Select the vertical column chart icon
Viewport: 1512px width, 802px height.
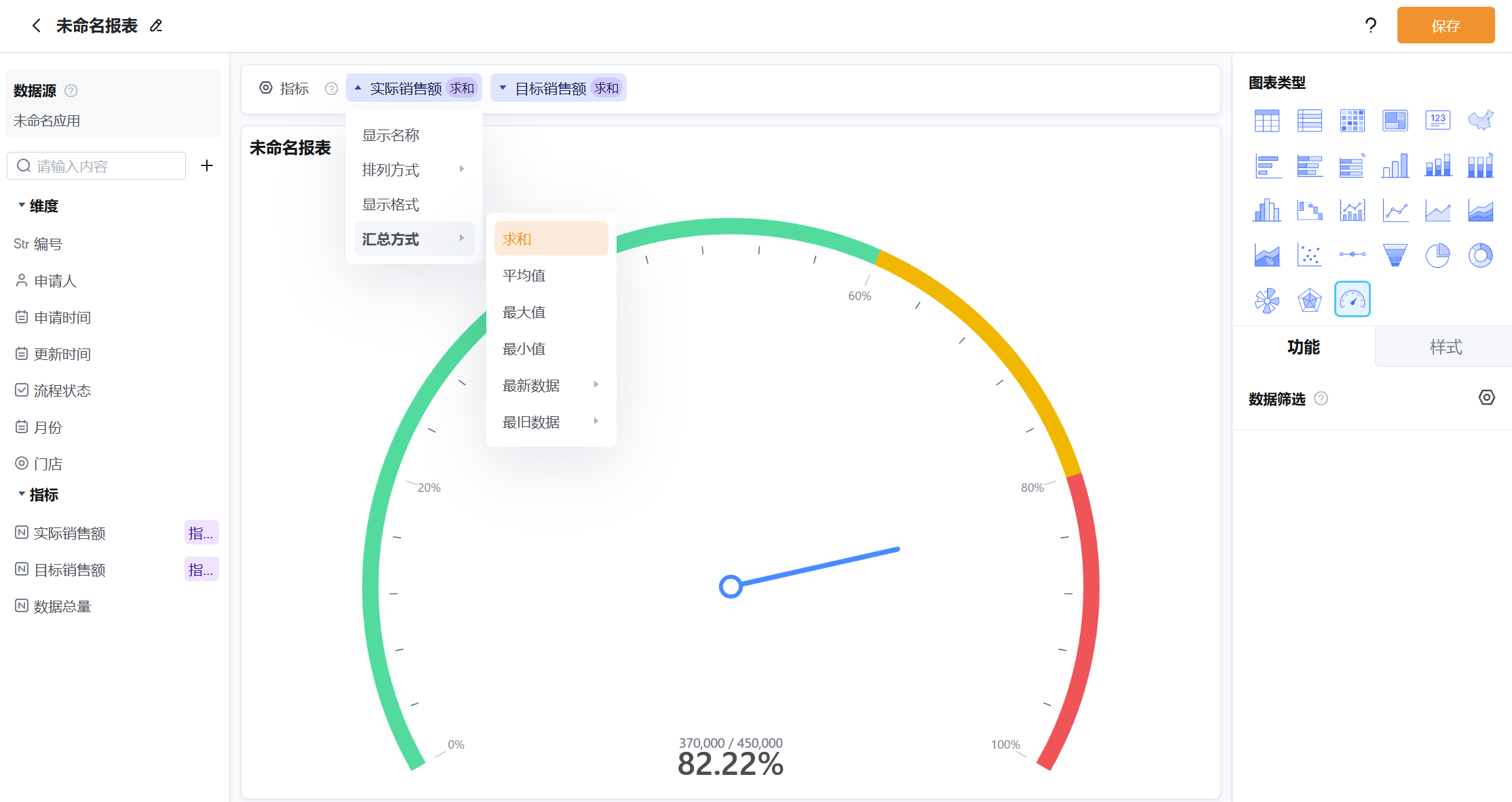(1395, 165)
